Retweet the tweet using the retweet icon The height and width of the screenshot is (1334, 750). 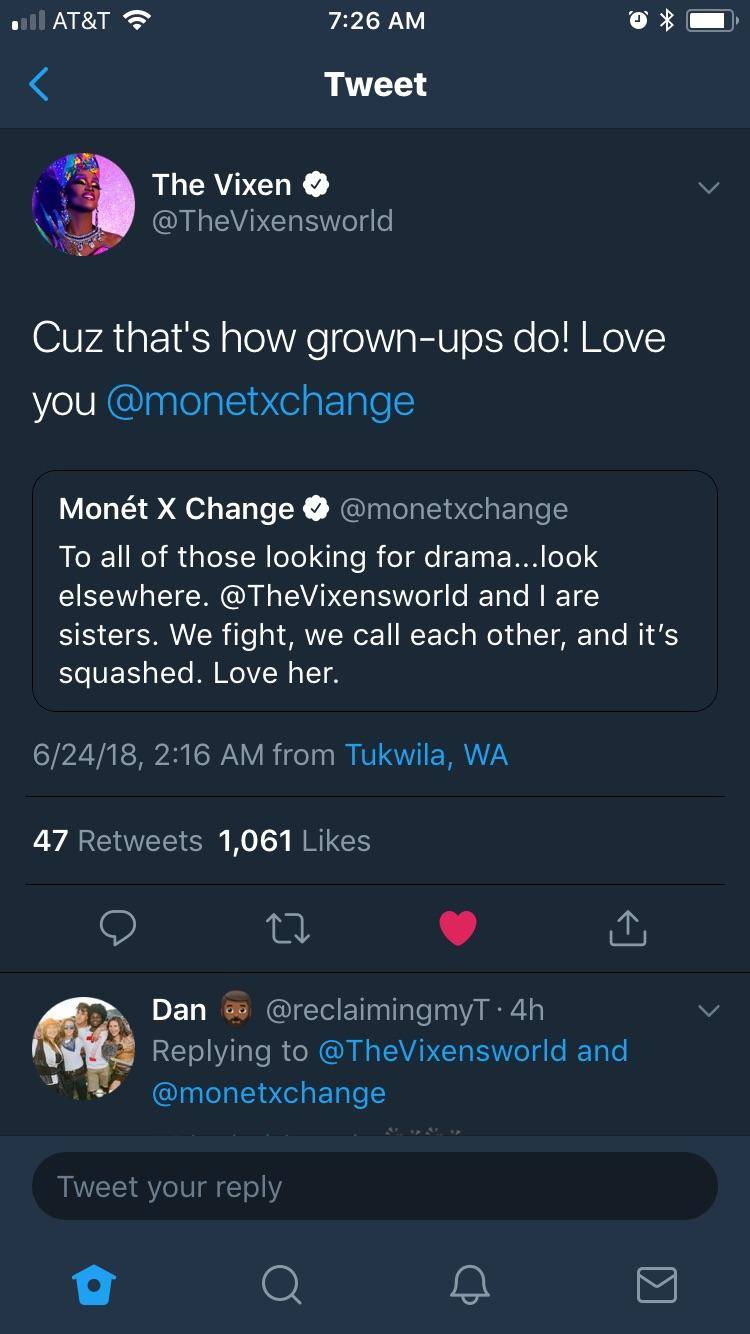pyautogui.click(x=288, y=927)
